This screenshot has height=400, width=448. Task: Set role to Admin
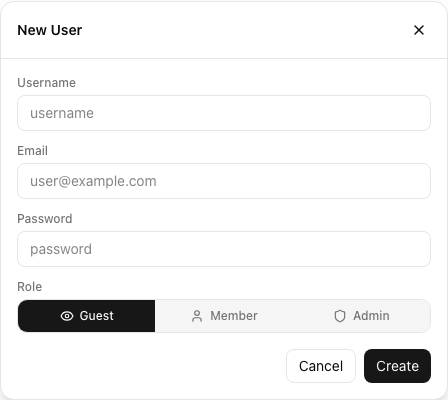click(x=362, y=316)
